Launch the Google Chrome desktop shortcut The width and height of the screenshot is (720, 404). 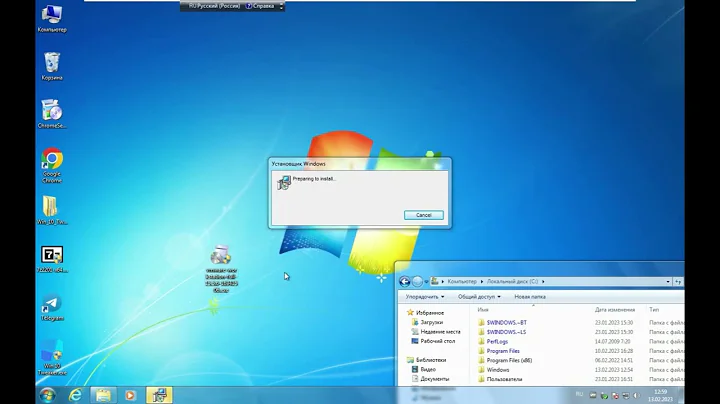[x=52, y=165]
